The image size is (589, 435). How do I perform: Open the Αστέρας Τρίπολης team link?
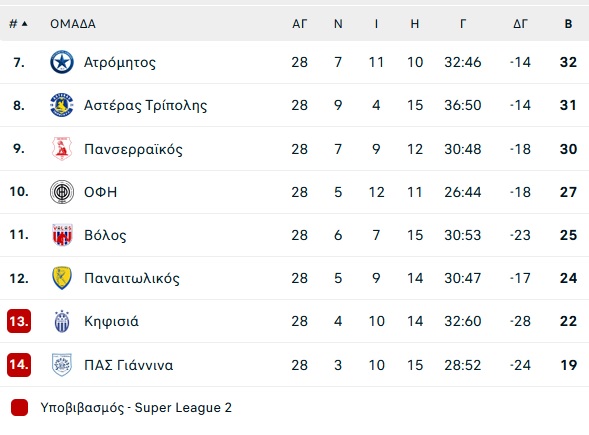145,105
